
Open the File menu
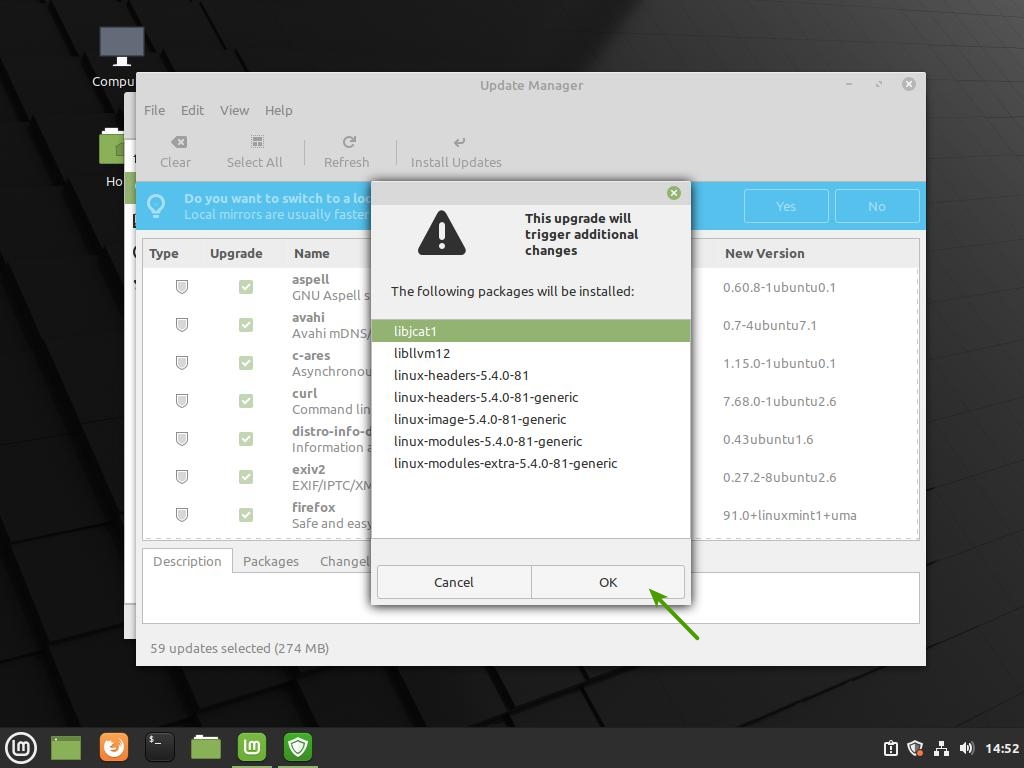coord(154,110)
